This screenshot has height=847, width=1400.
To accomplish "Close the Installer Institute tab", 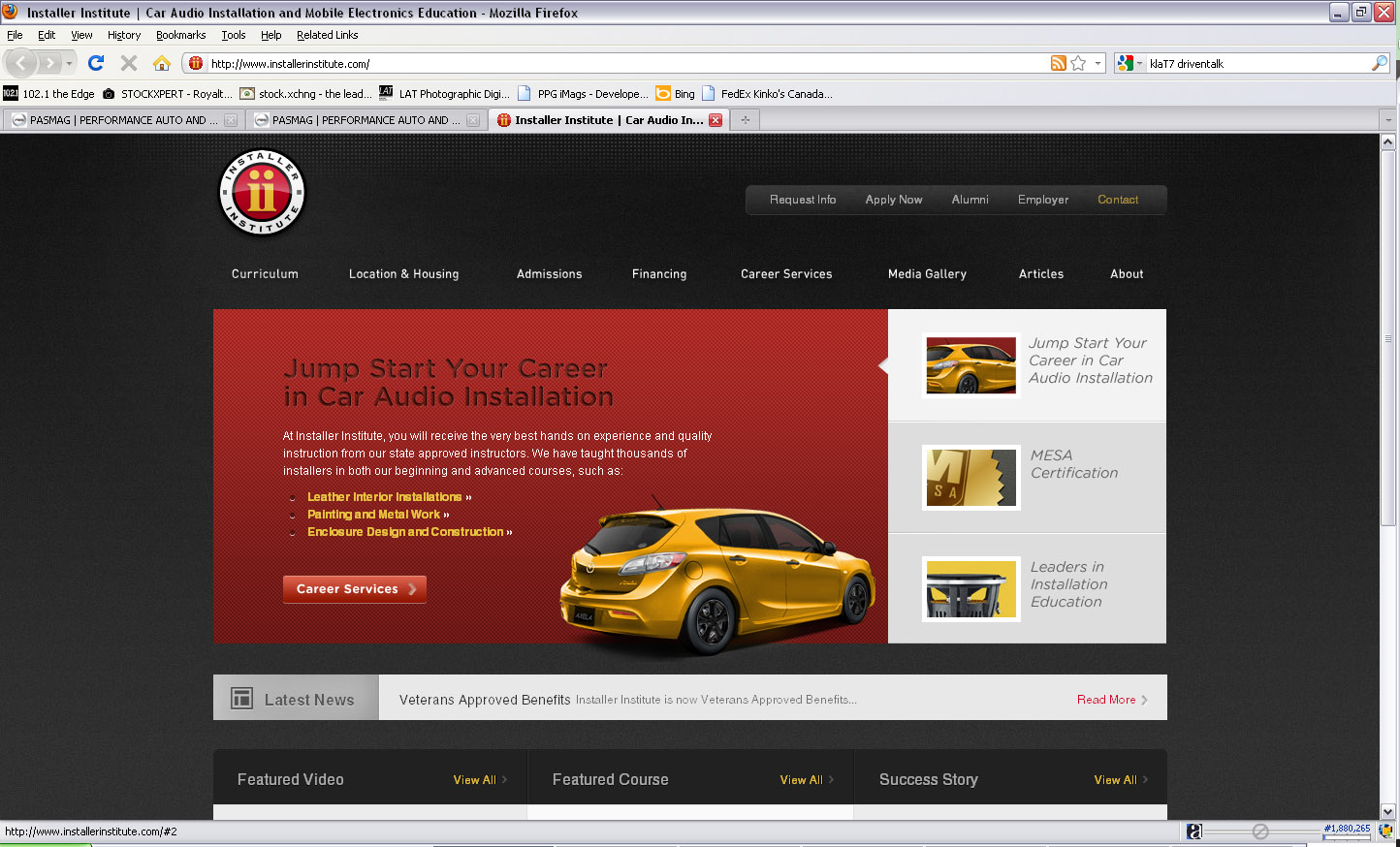I will pos(716,120).
